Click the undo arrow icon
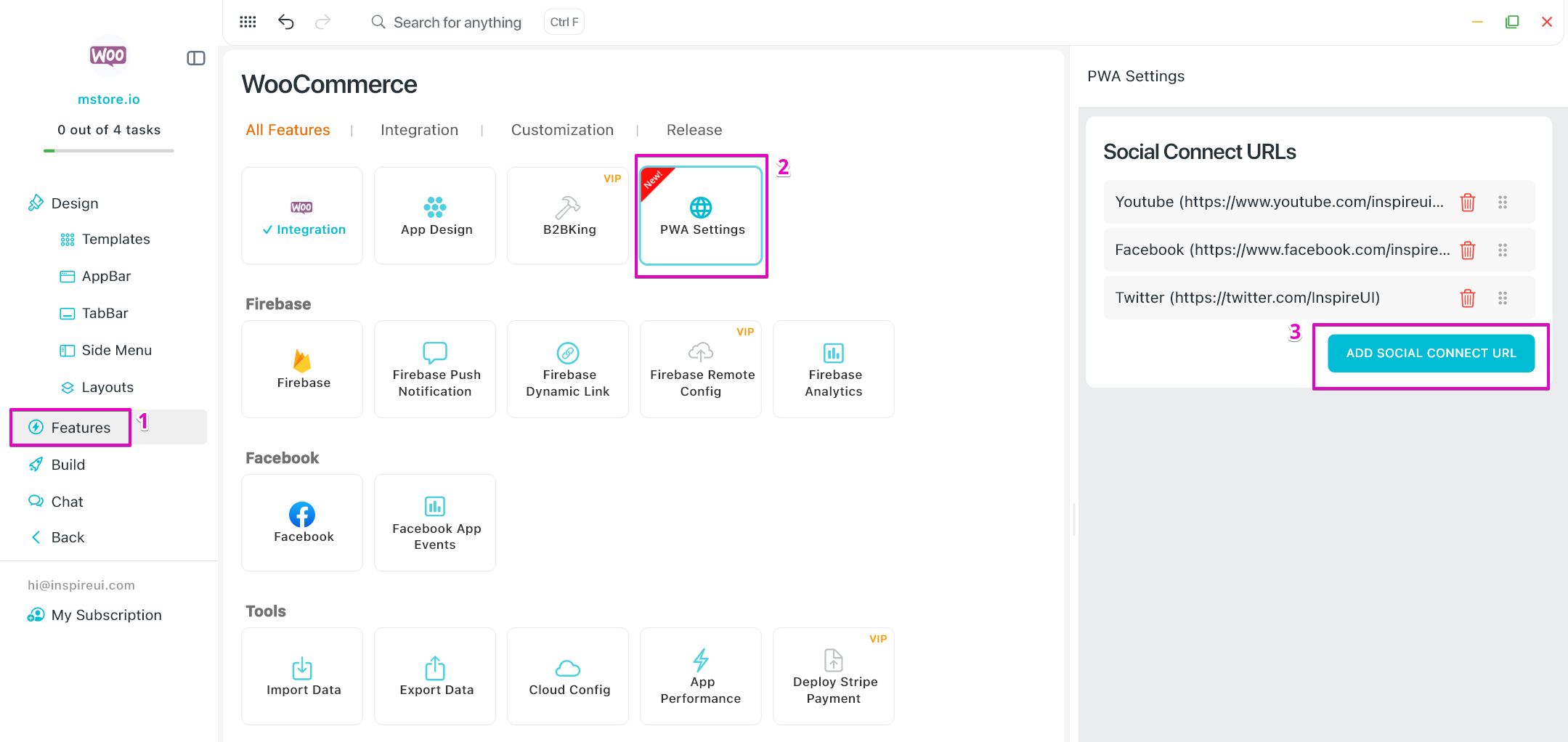The image size is (1568, 742). [286, 22]
